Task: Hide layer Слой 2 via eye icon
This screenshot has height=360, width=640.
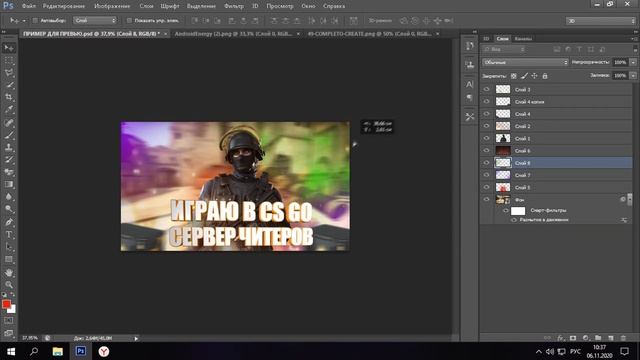Action: click(x=486, y=126)
